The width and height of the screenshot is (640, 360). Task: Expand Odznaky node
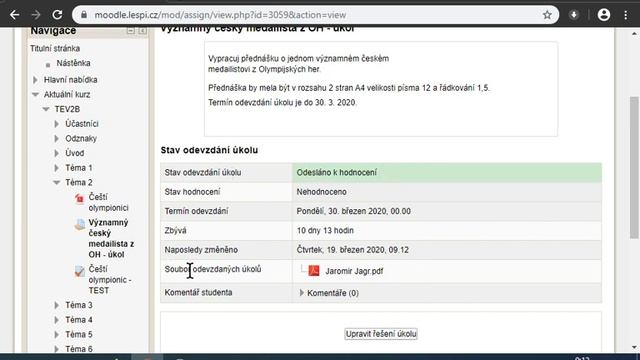(x=57, y=138)
